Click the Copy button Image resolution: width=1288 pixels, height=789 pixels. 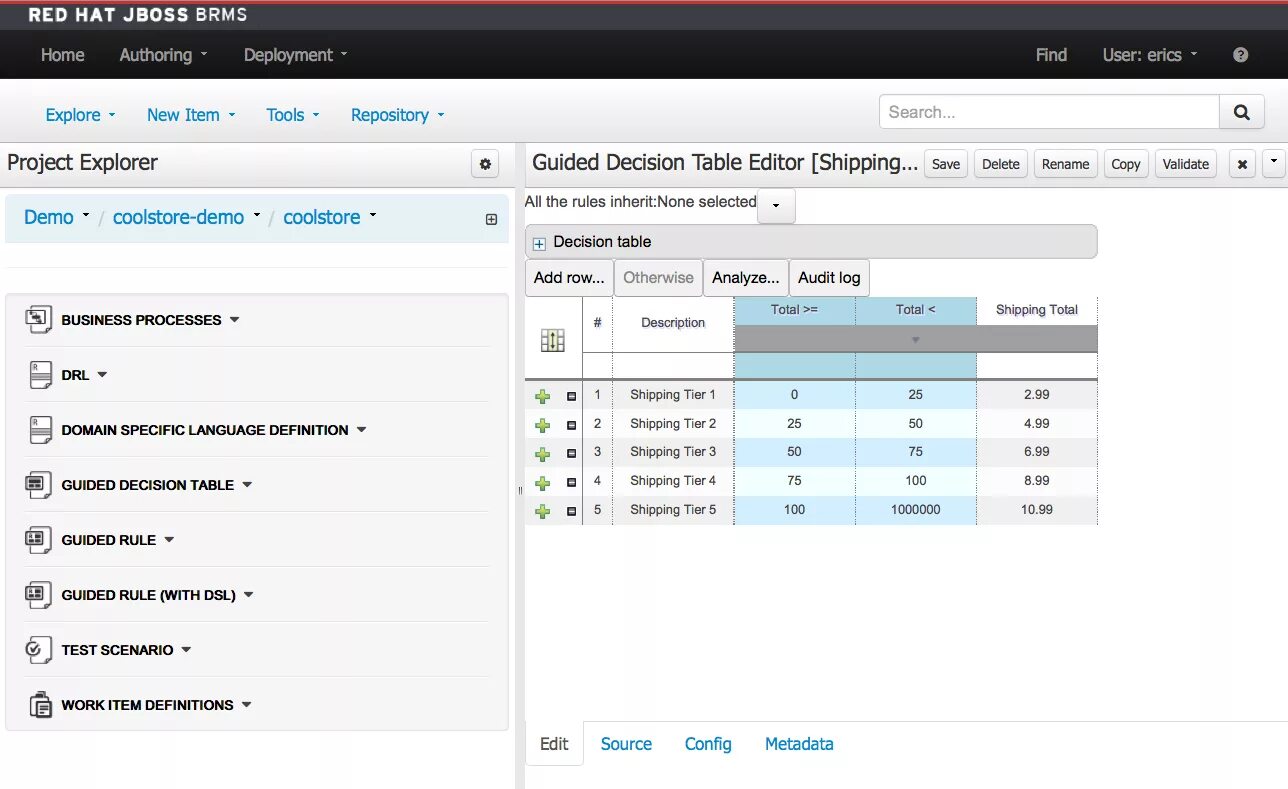[1126, 164]
